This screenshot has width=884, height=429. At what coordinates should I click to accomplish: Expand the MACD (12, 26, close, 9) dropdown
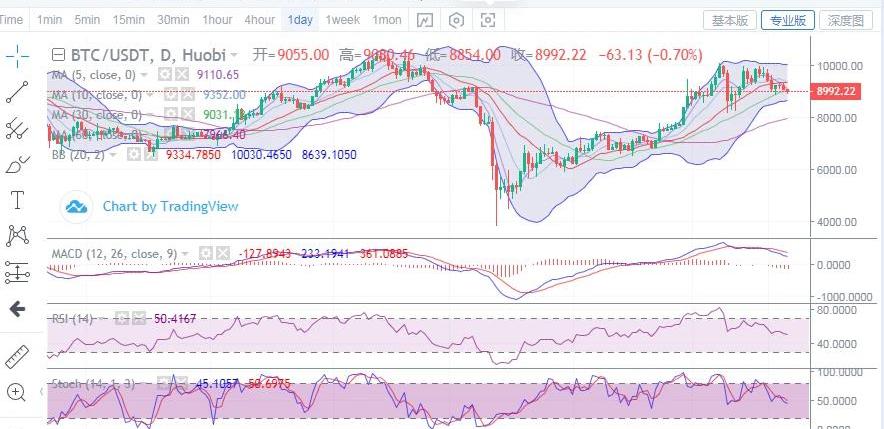click(x=184, y=254)
